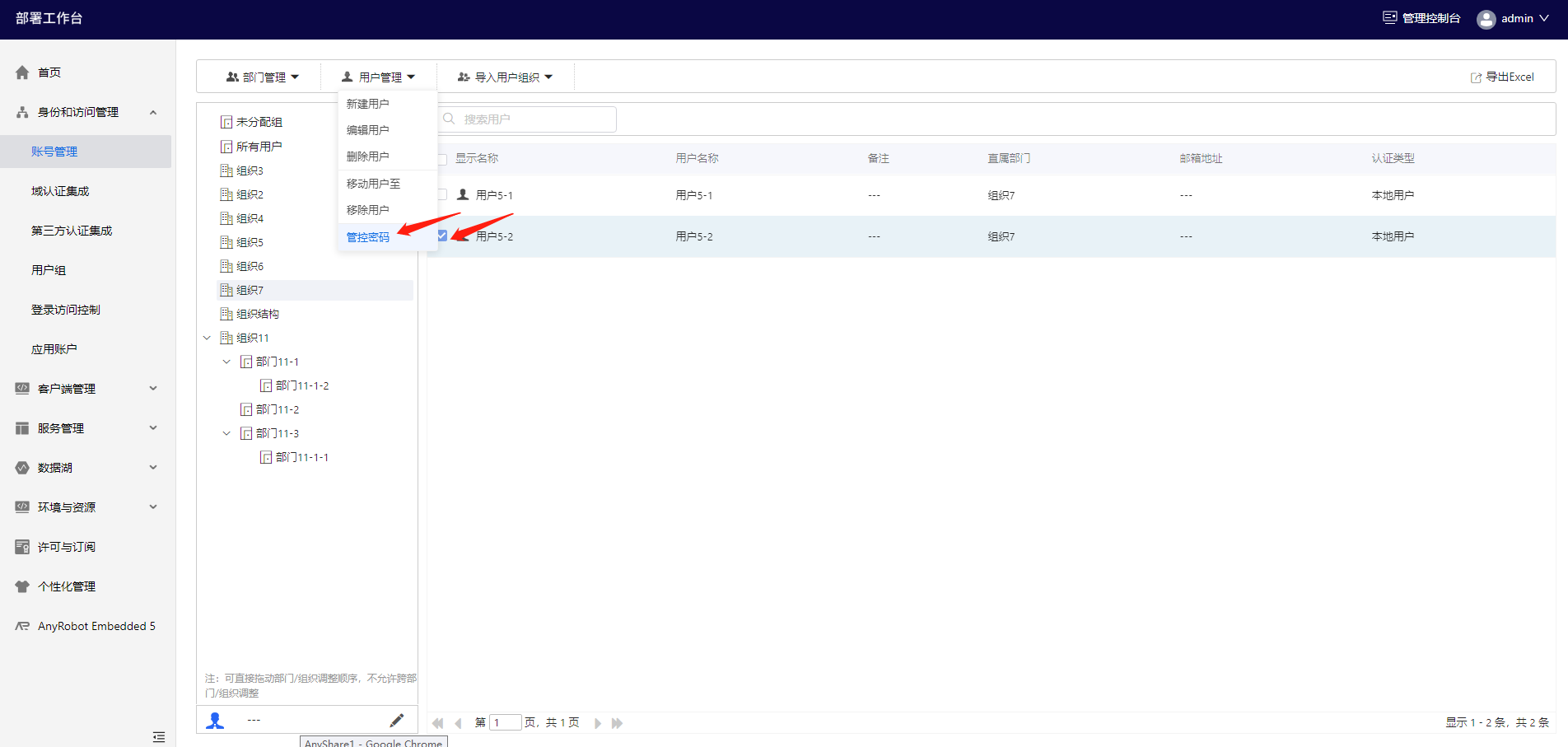Click the 数据湖 sidebar icon

22,468
